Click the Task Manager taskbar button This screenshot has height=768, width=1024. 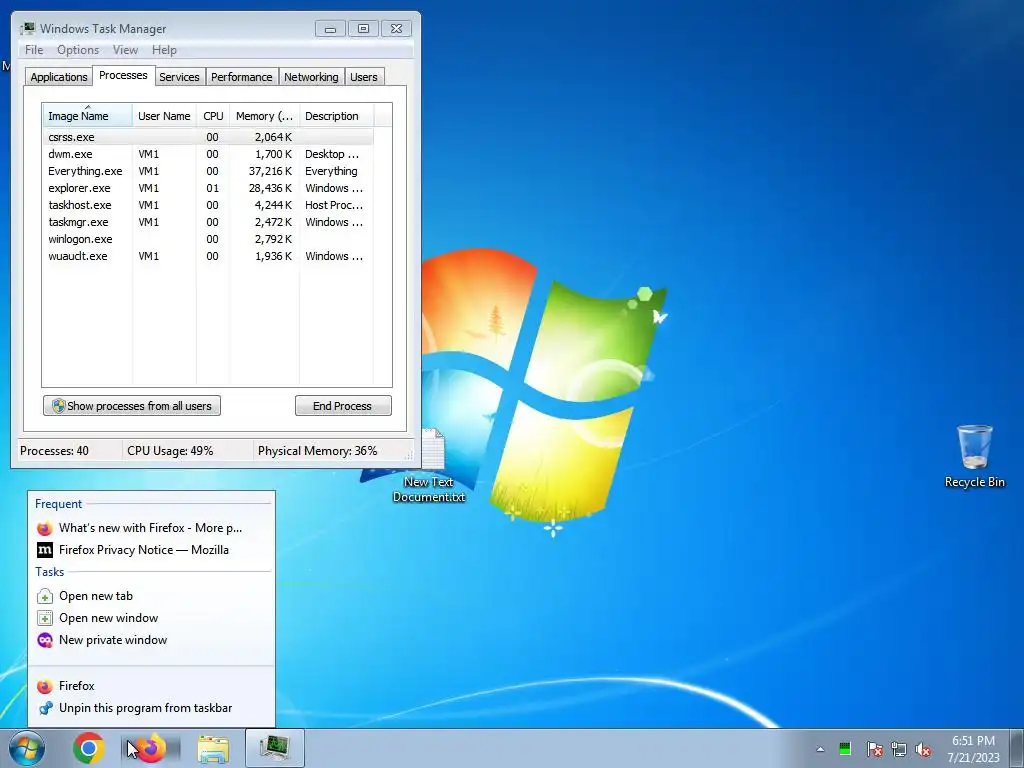point(275,748)
